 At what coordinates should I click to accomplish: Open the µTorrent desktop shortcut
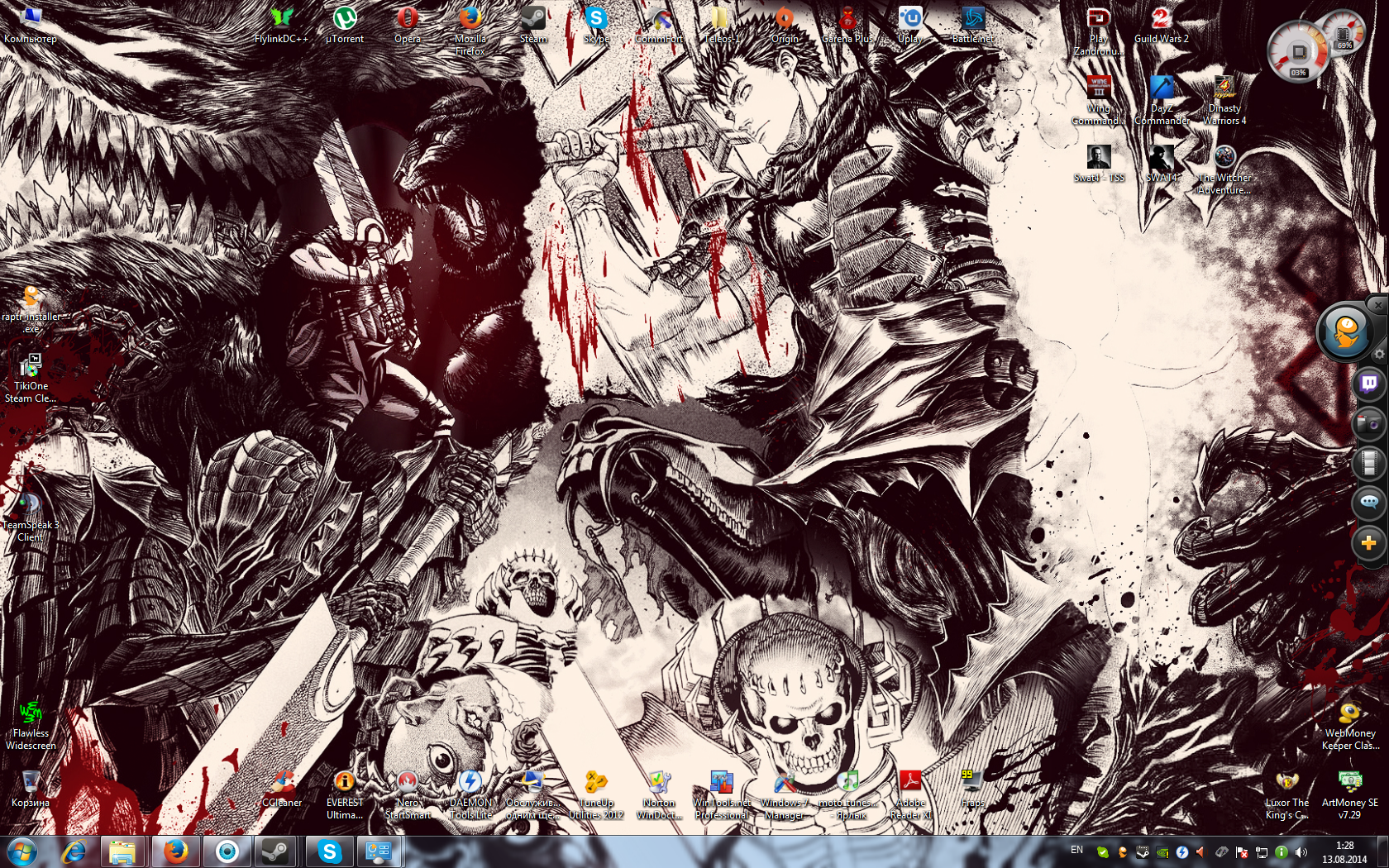[x=345, y=25]
